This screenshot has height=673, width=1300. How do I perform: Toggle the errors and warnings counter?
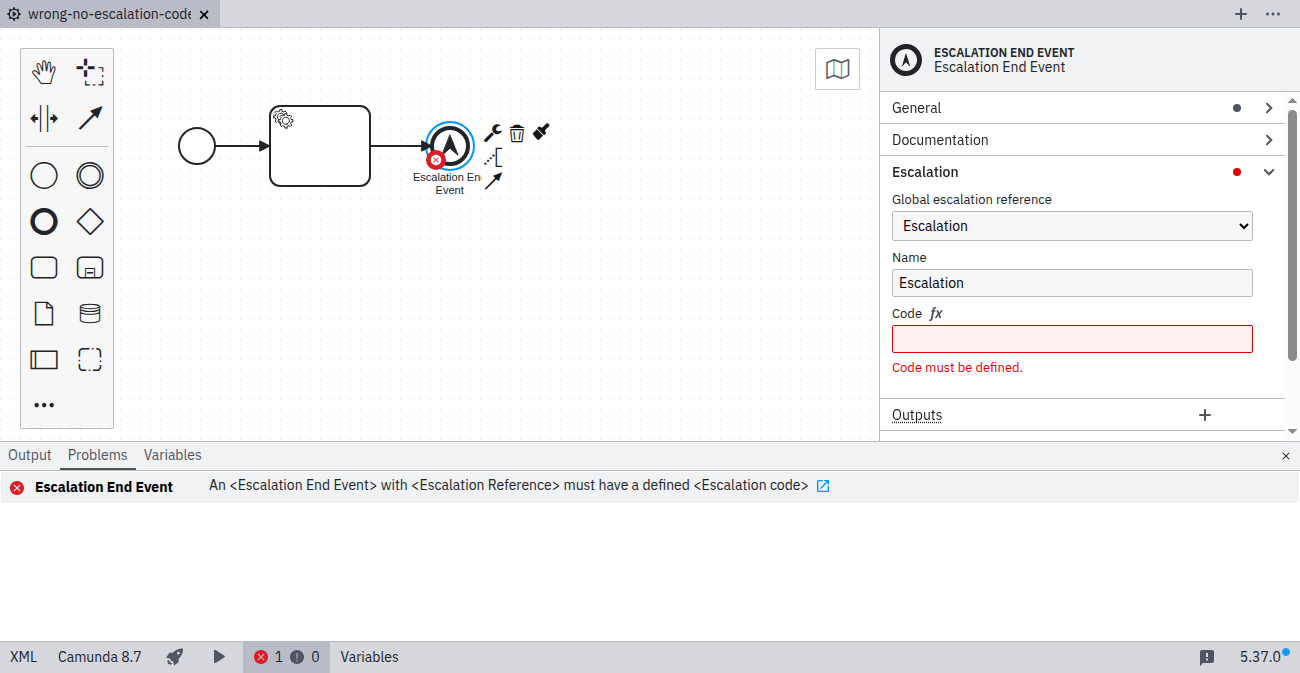286,657
